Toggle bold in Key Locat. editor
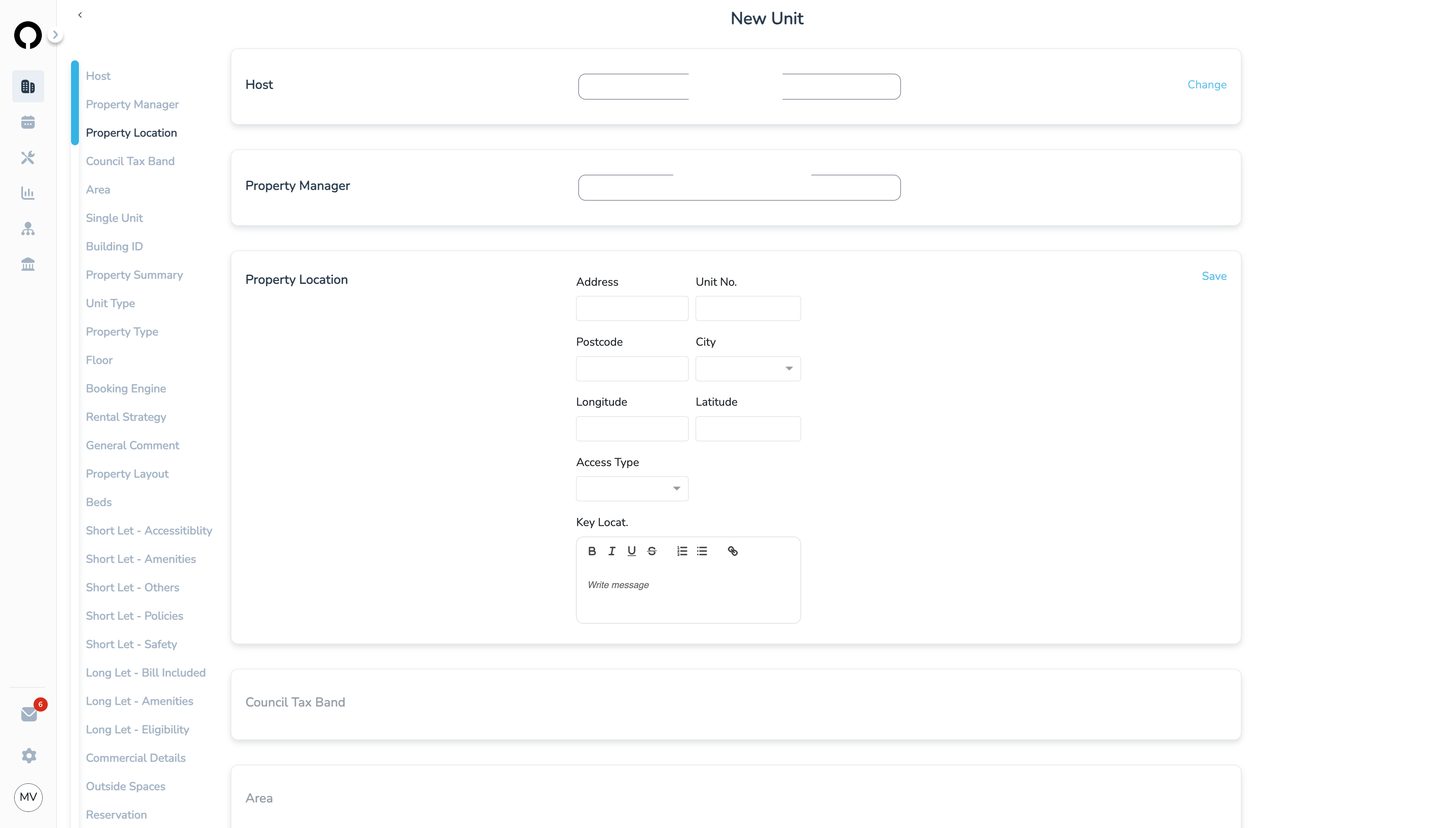 click(x=592, y=551)
